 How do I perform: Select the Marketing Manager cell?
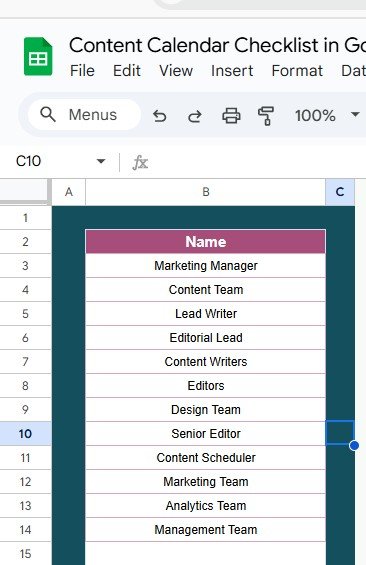[x=206, y=266]
